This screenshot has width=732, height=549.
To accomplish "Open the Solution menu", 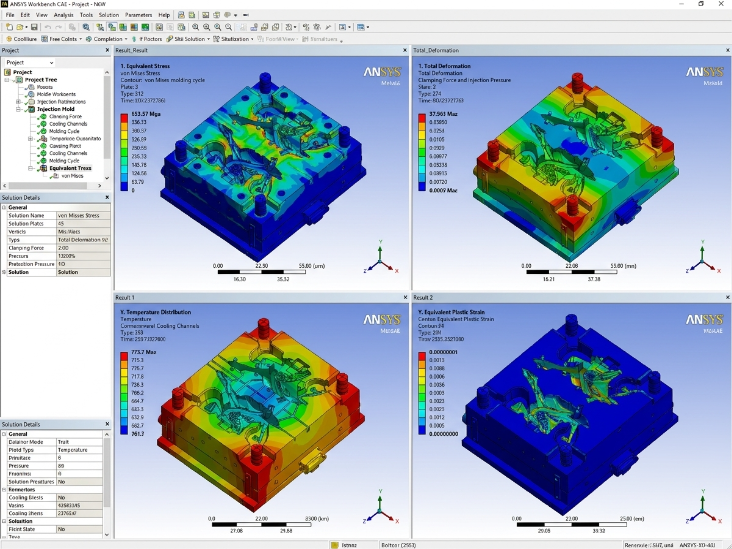I will 109,15.
